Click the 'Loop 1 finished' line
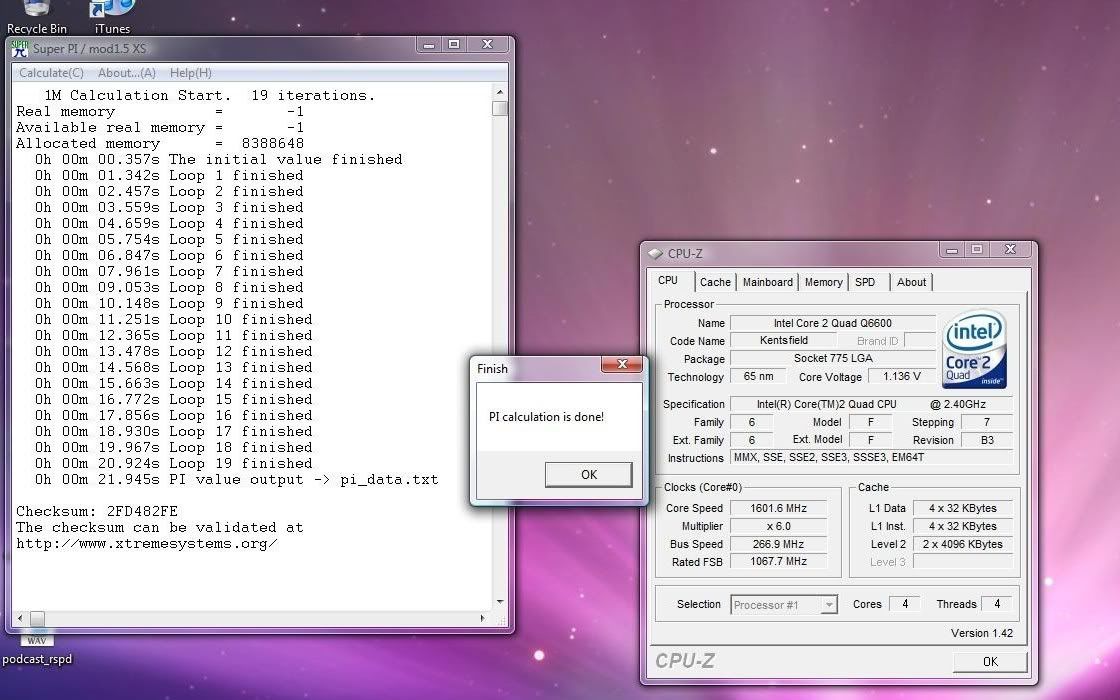Screen dimensions: 1120x700 pyautogui.click(x=169, y=176)
